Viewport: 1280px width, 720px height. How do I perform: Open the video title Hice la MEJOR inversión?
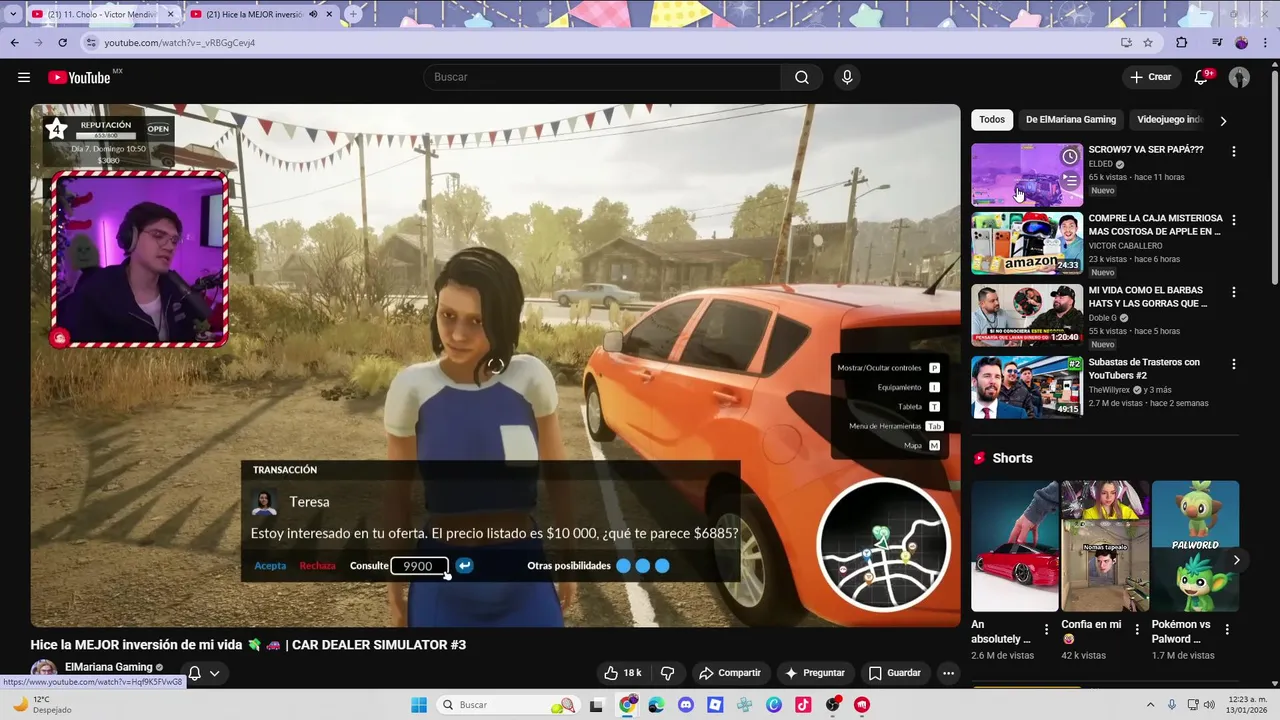pos(248,645)
